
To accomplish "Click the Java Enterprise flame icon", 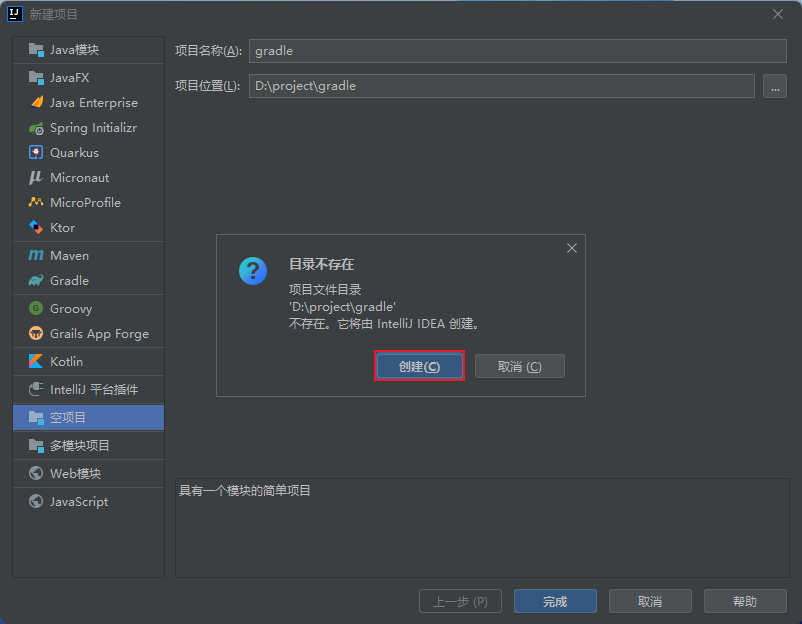I will tap(36, 102).
